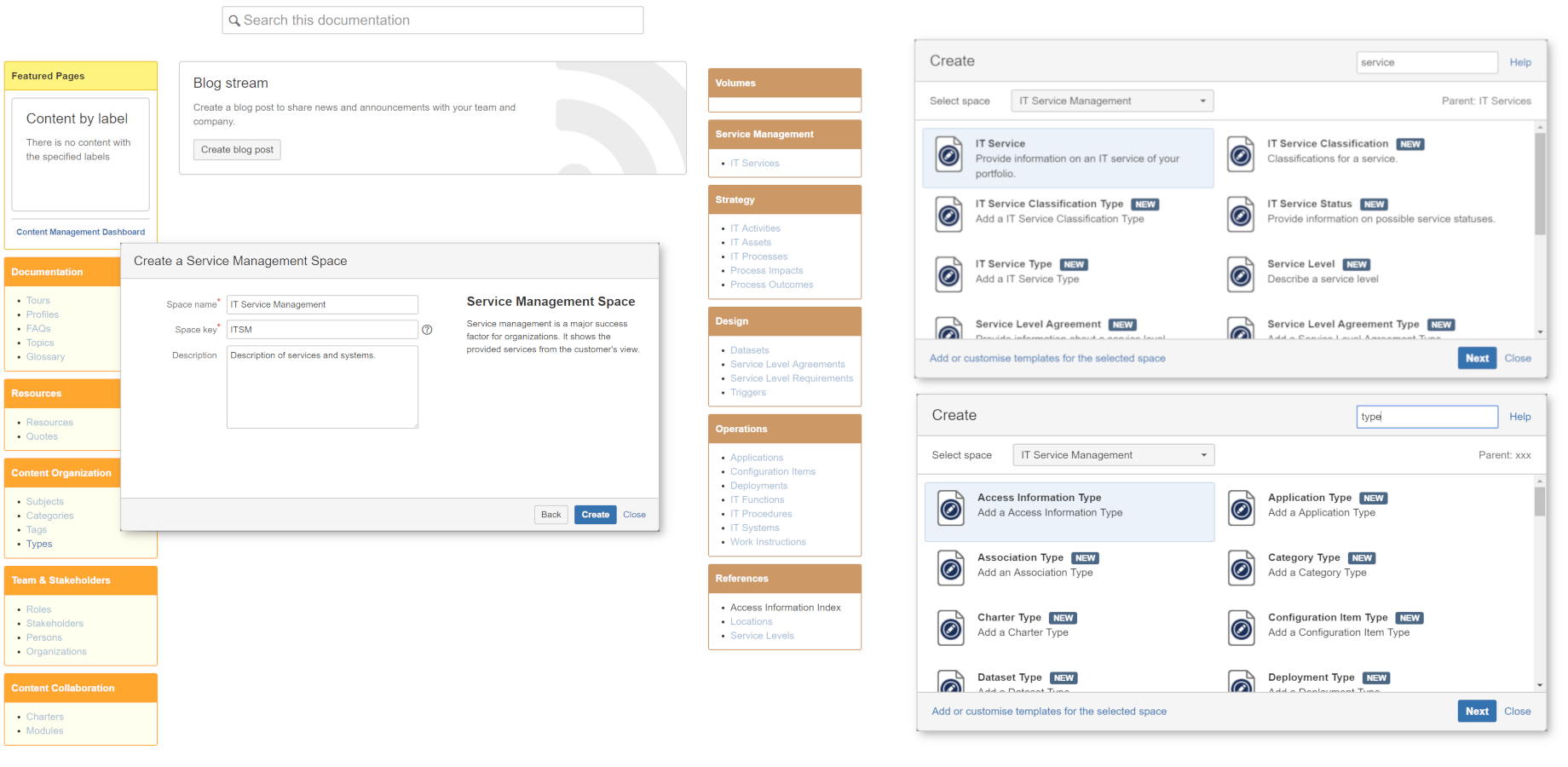This screenshot has height=767, width=1568.
Task: Open the Quotes link under Resources
Action: 42,436
